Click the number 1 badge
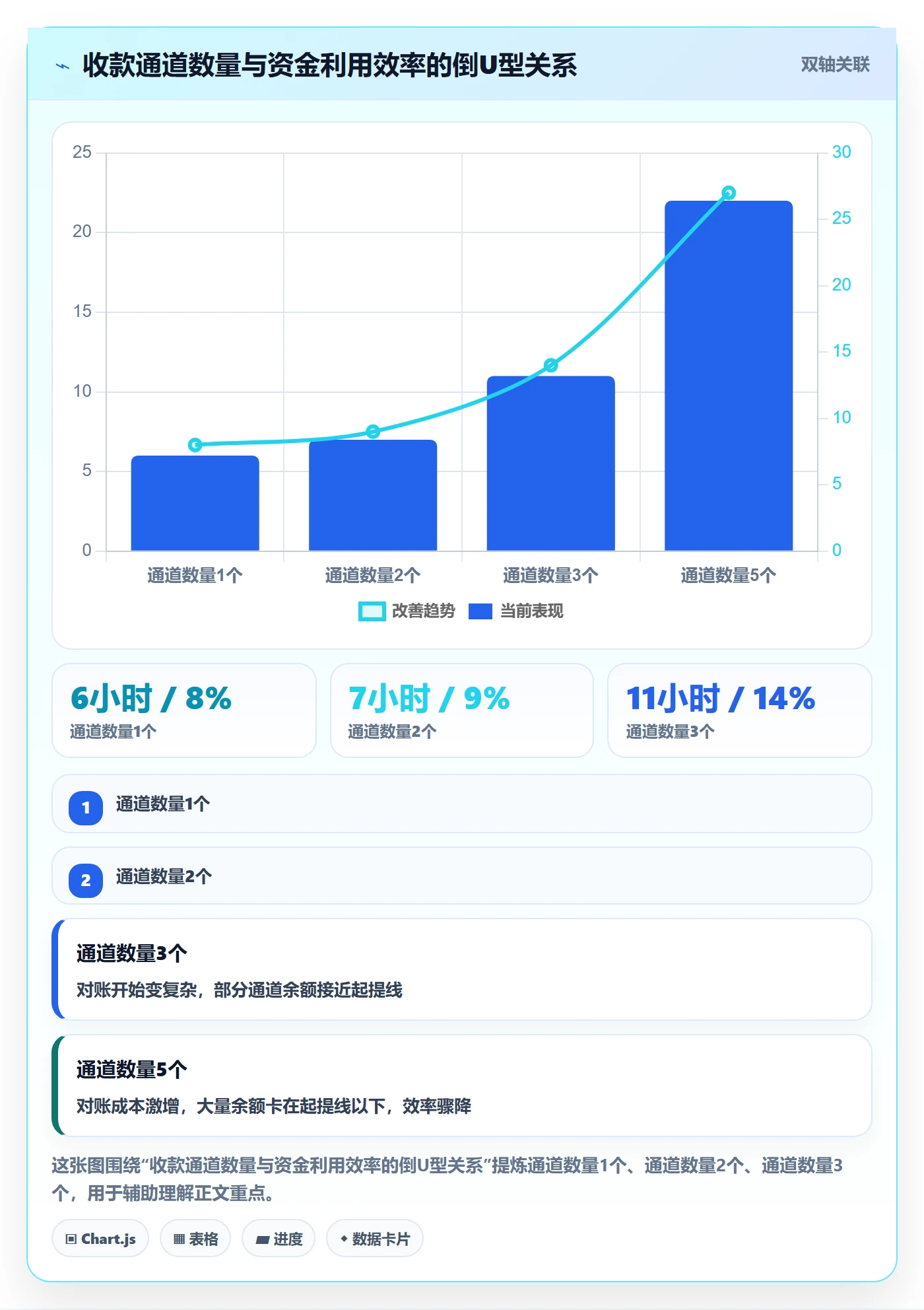This screenshot has height=1310, width=924. tap(86, 808)
